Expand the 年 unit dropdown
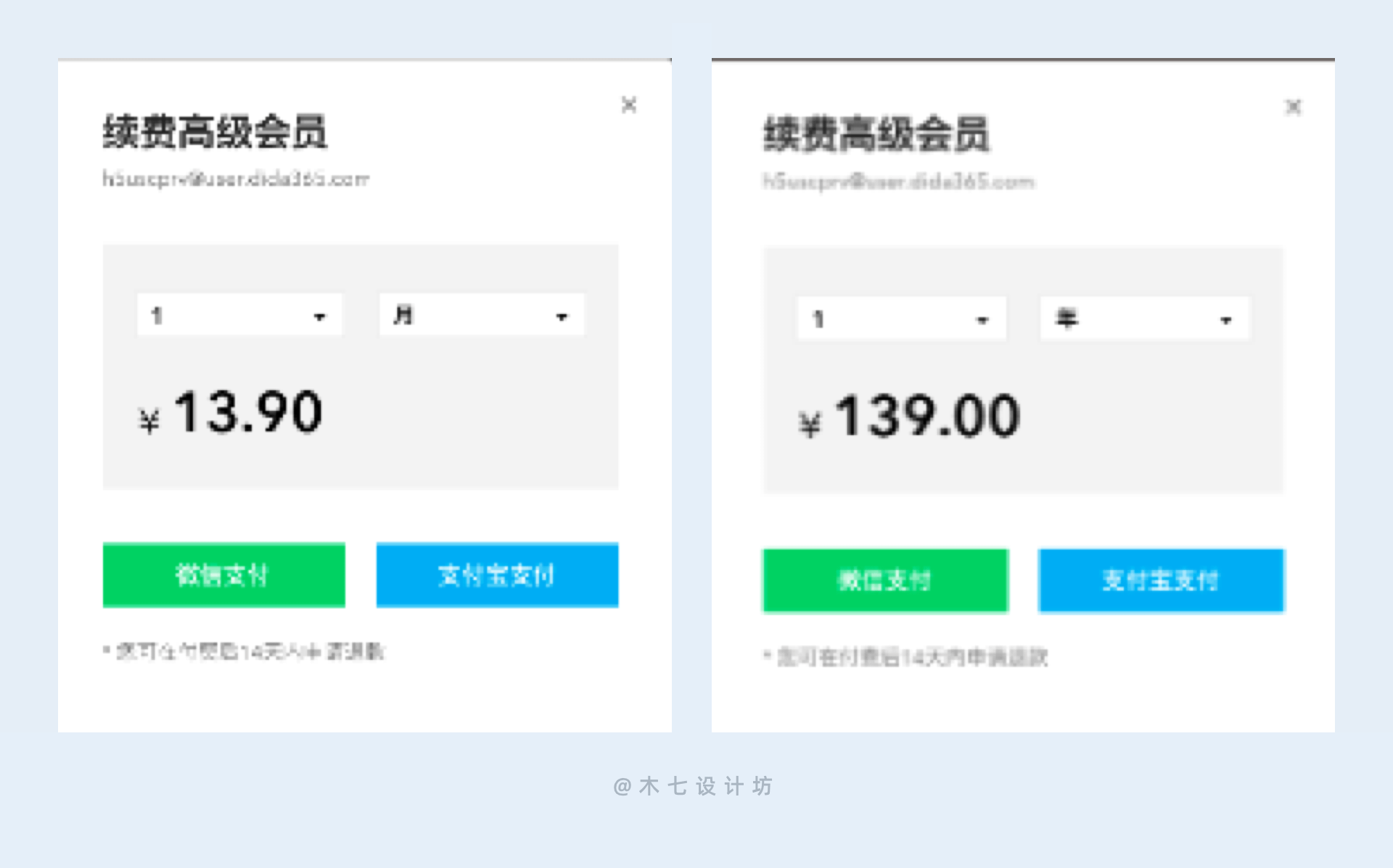This screenshot has width=1393, height=868. 1144,319
